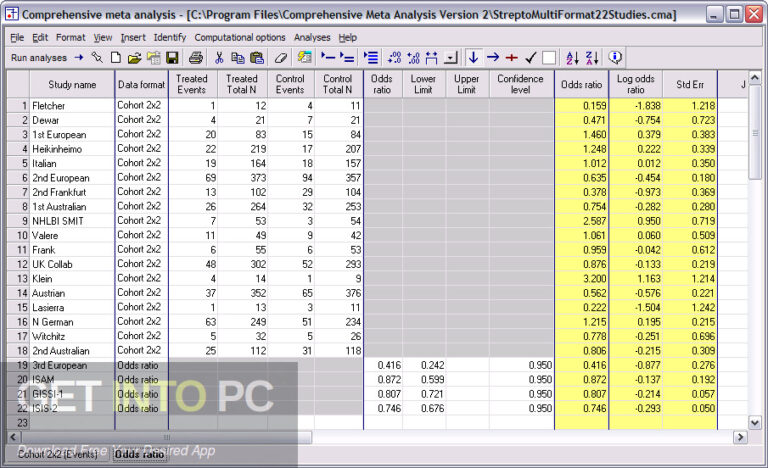Click the insert double row icon

click(347, 58)
